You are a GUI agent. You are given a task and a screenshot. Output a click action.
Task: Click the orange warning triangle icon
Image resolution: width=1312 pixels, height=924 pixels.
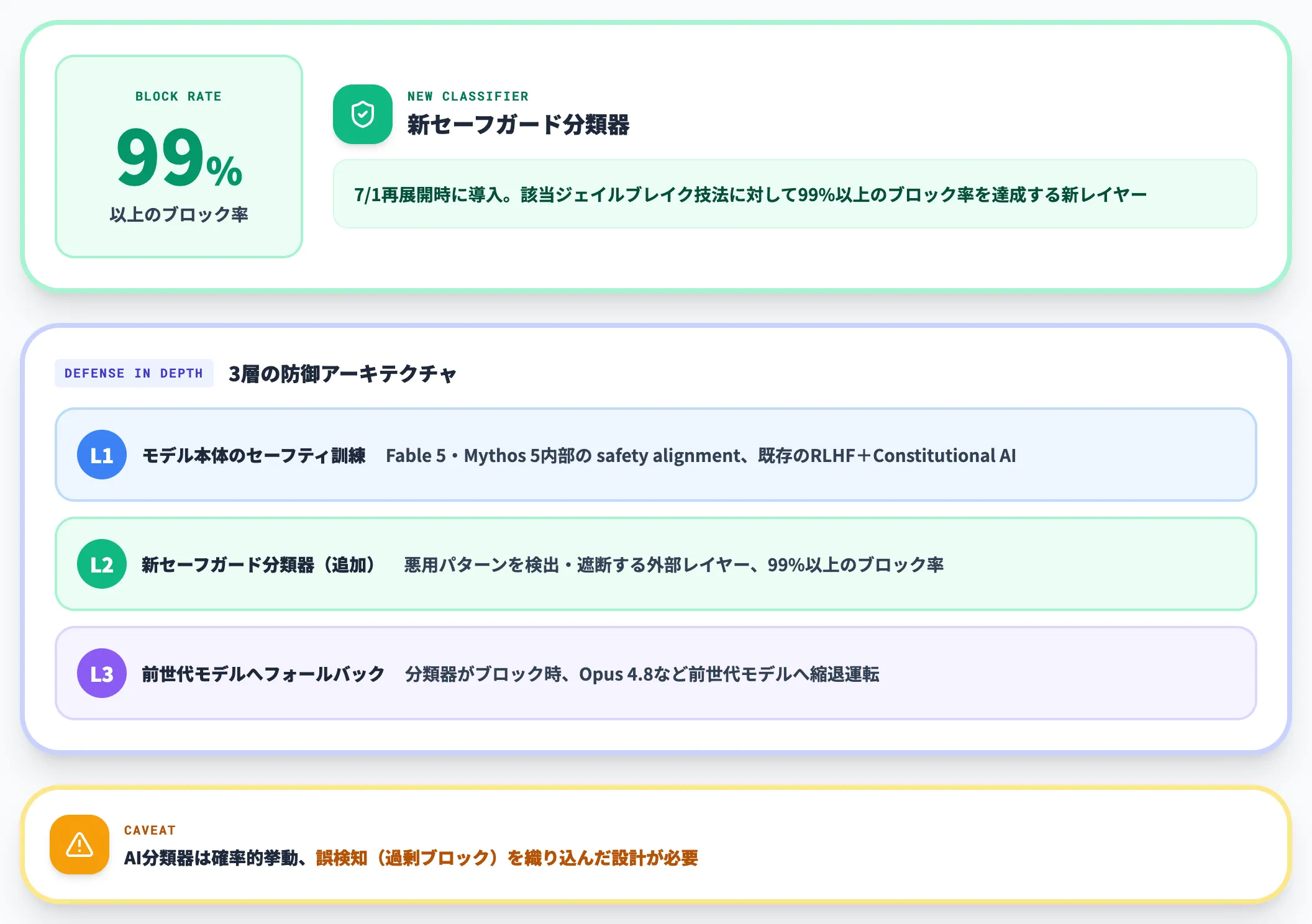point(80,845)
